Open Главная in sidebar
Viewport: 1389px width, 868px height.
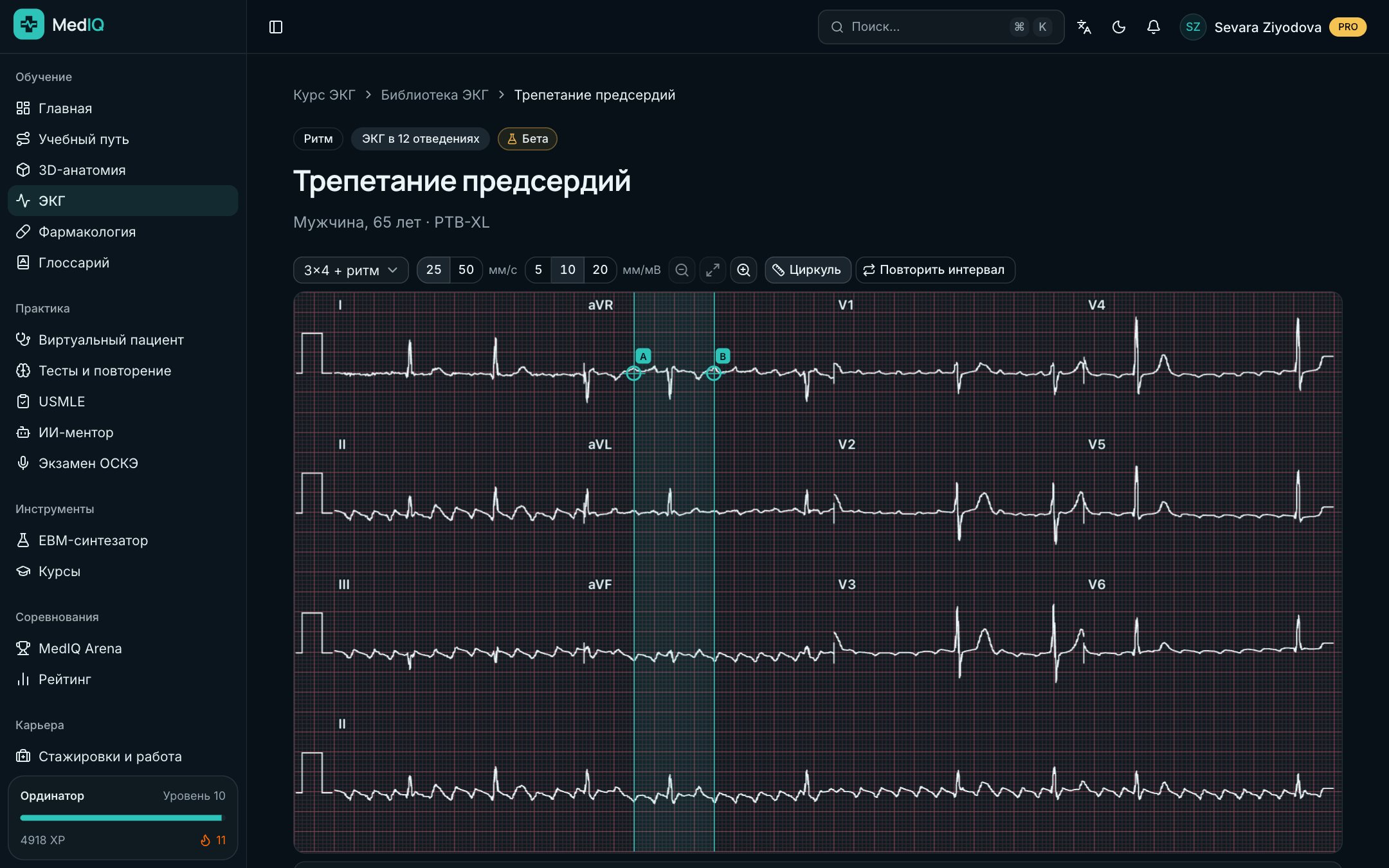(123, 108)
